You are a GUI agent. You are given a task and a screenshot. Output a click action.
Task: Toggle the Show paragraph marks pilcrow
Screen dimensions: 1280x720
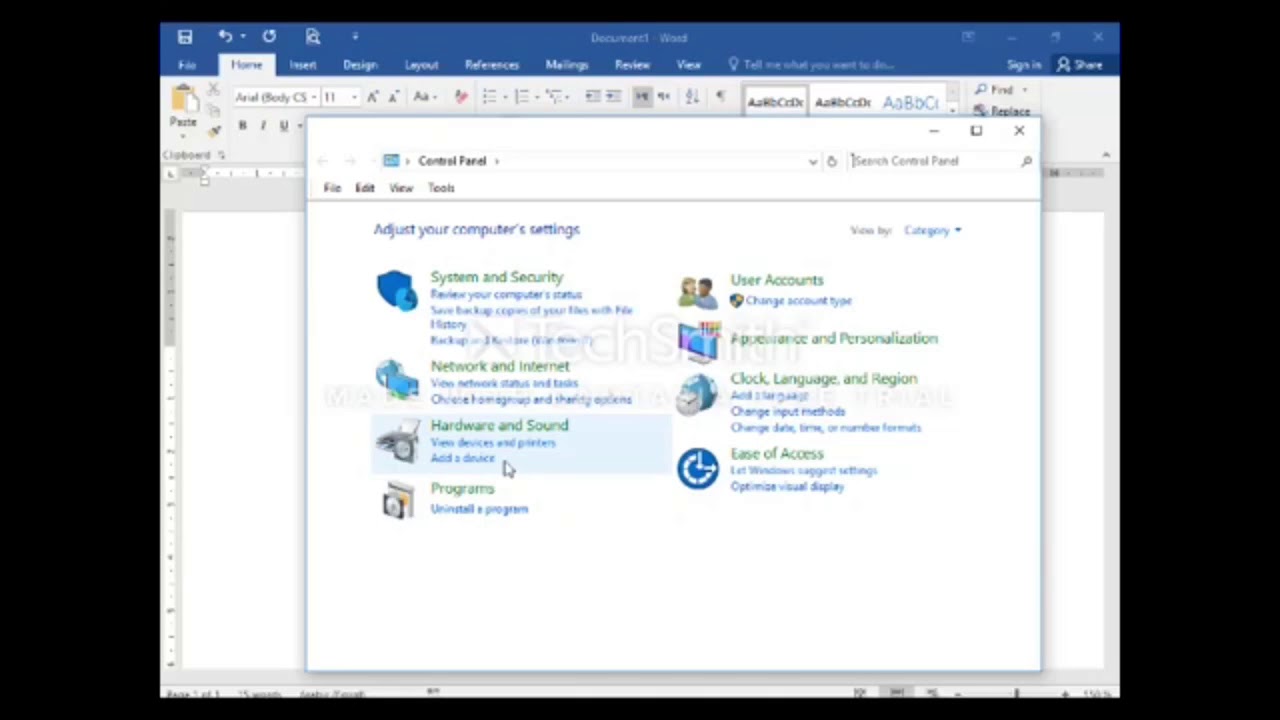click(x=720, y=97)
